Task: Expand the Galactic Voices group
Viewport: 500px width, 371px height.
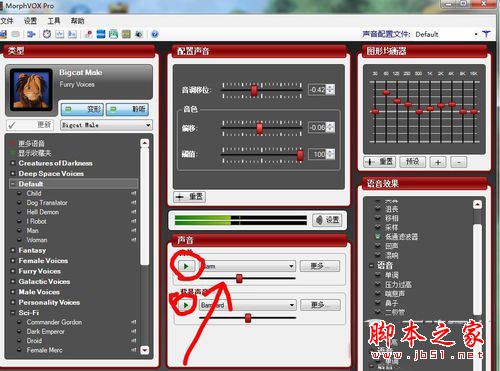Action: (x=13, y=282)
